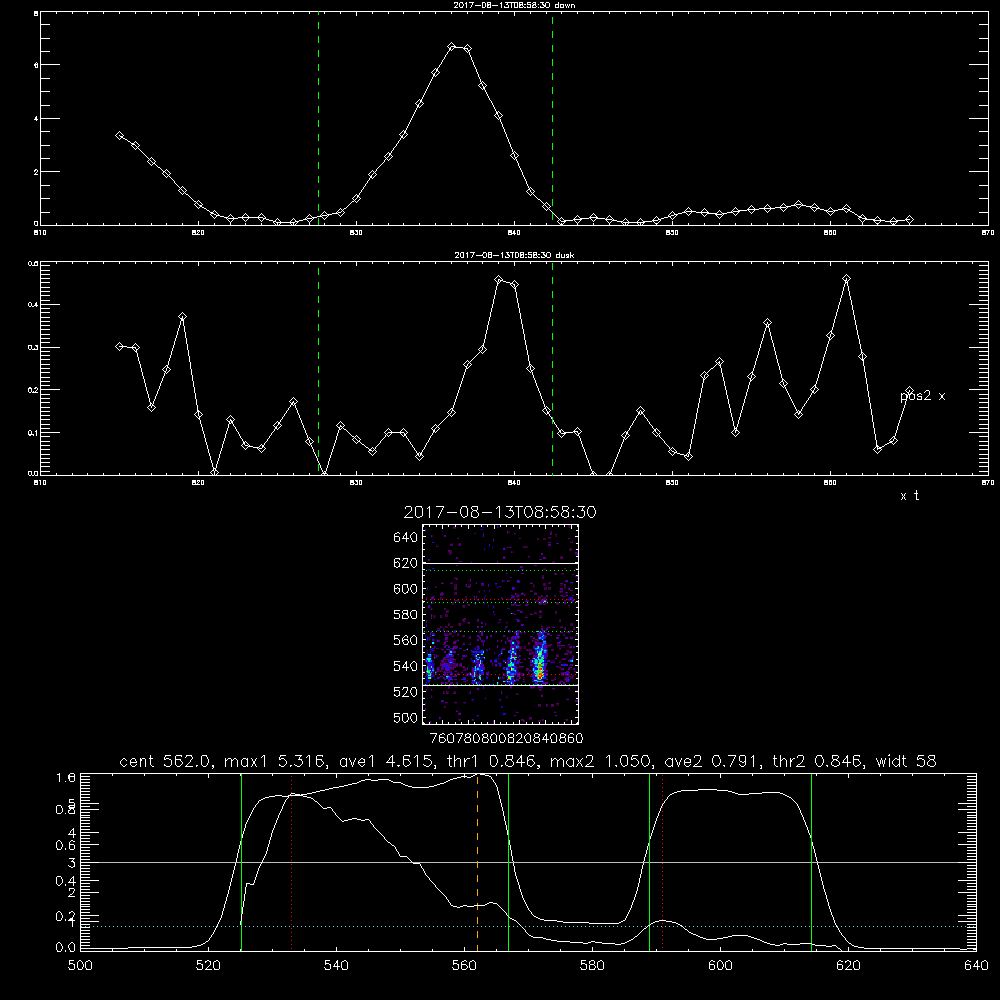Click the upper white horizontal line on heatmap

point(501,564)
